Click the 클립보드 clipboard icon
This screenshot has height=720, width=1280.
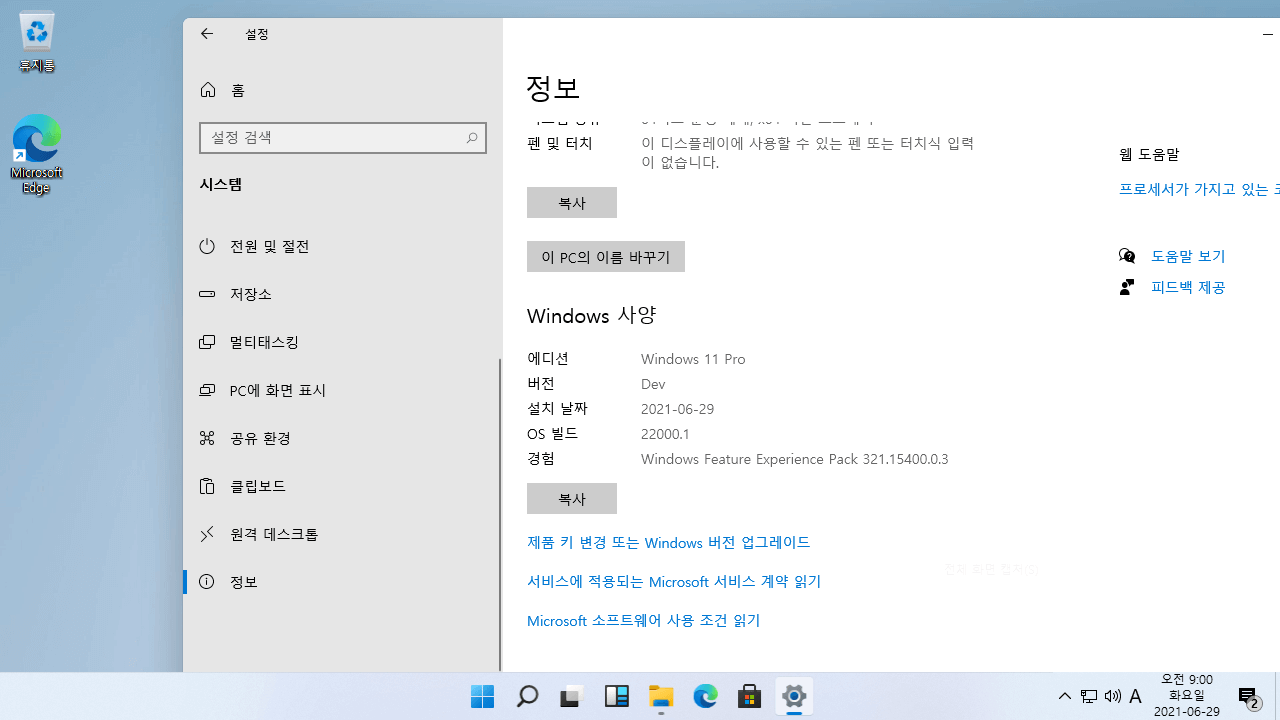207,486
